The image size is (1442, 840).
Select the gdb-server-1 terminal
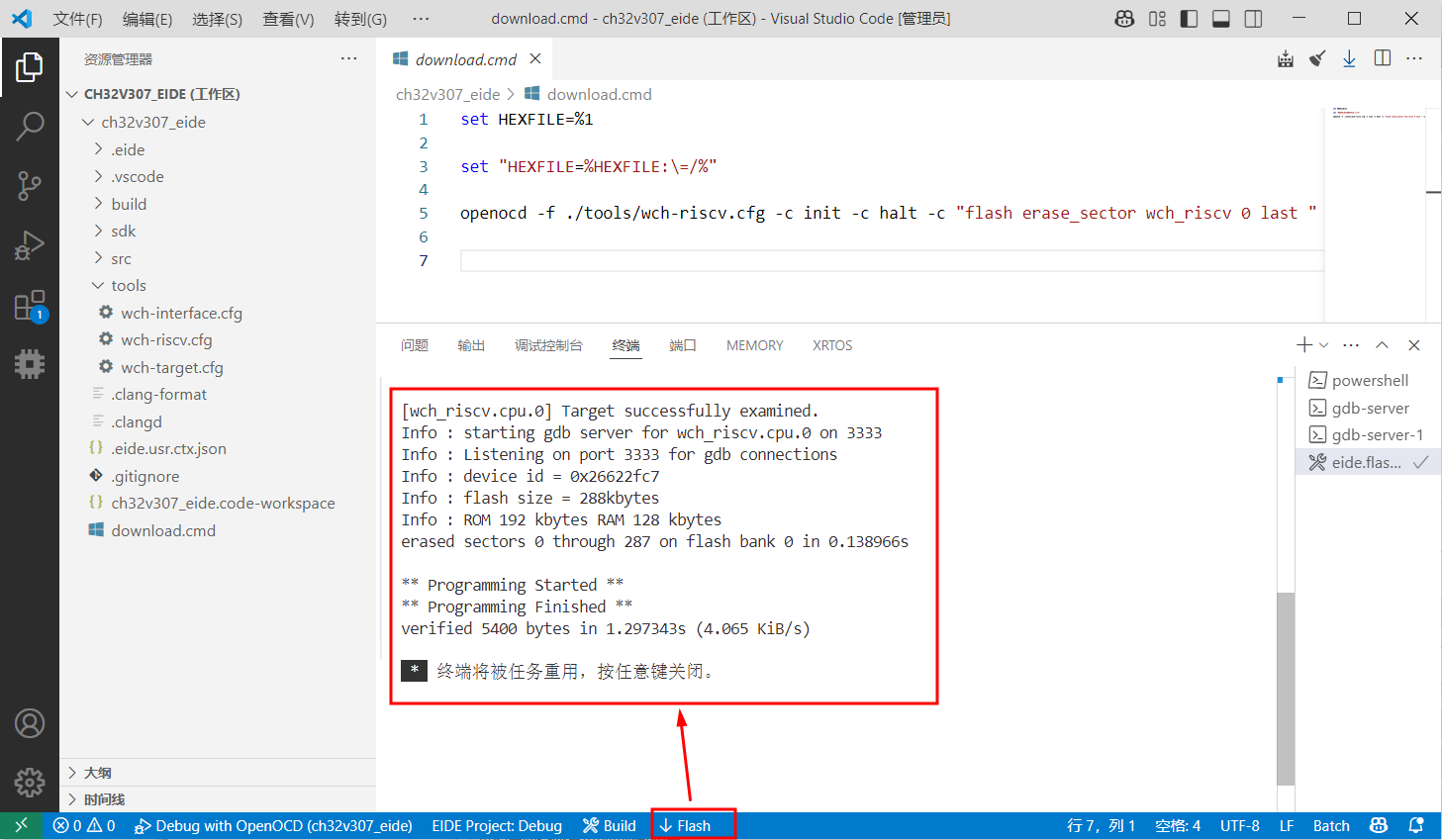click(x=1368, y=434)
